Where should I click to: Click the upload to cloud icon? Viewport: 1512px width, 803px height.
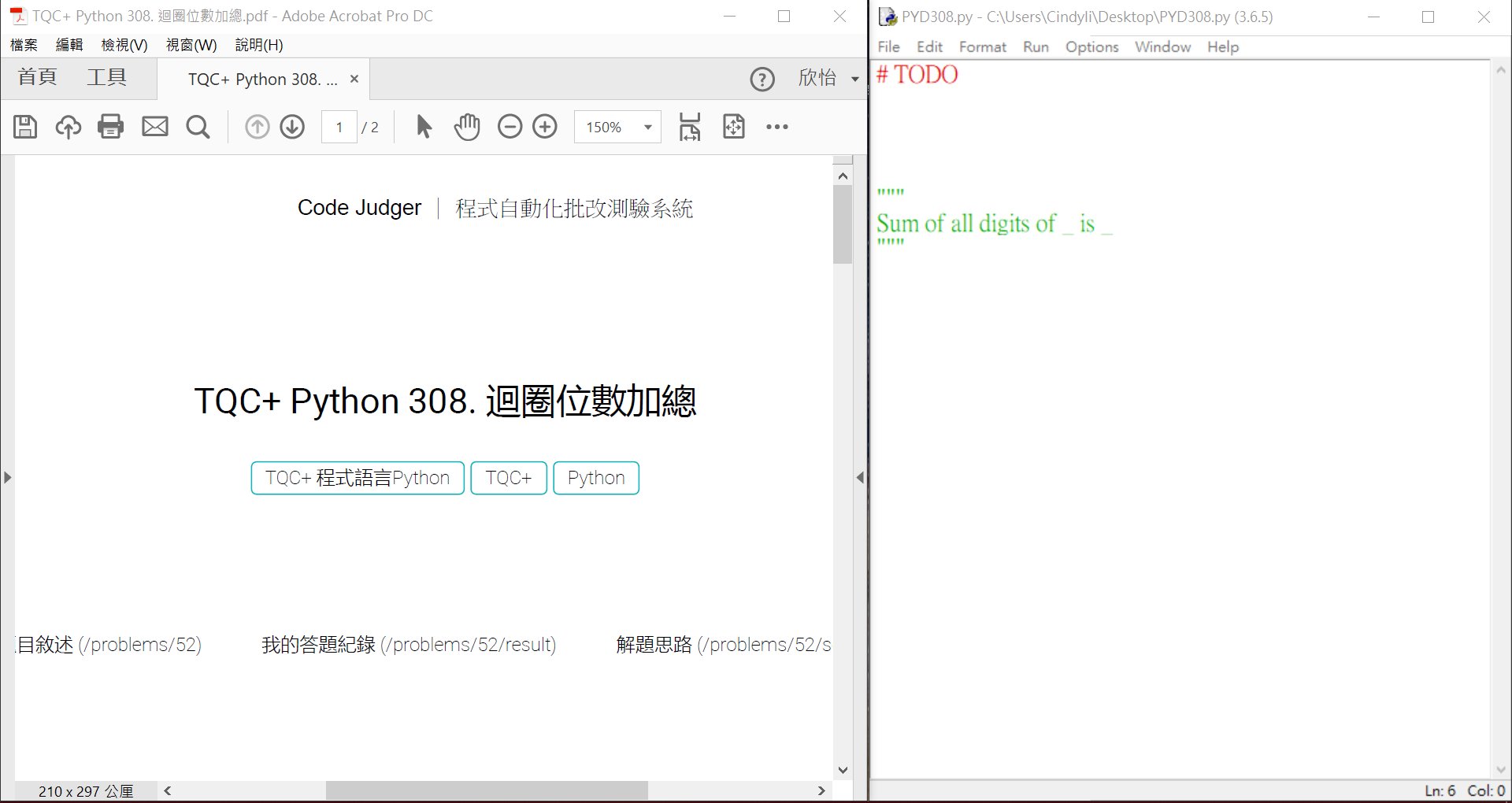click(68, 127)
